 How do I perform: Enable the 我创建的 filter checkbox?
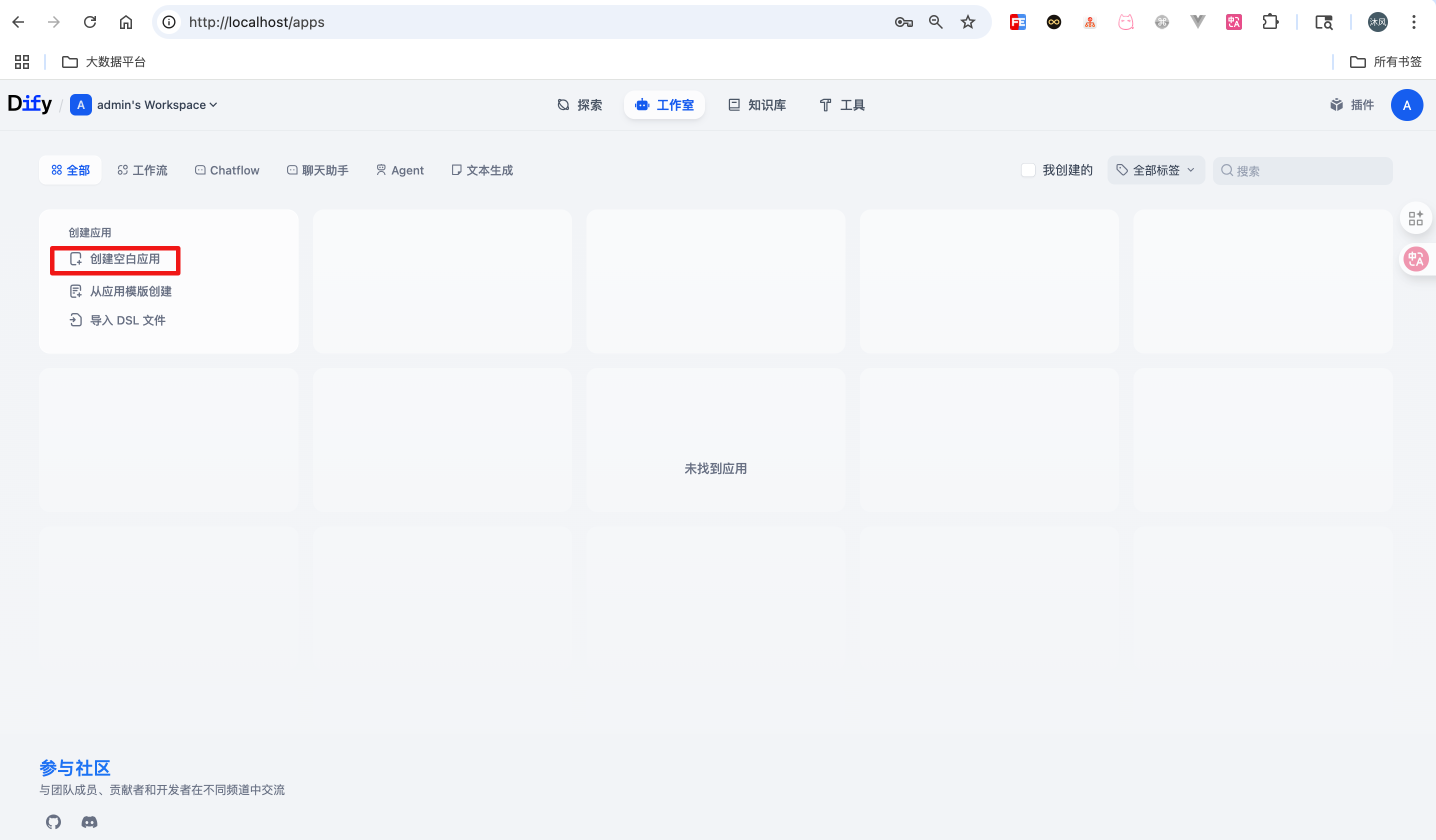point(1028,170)
